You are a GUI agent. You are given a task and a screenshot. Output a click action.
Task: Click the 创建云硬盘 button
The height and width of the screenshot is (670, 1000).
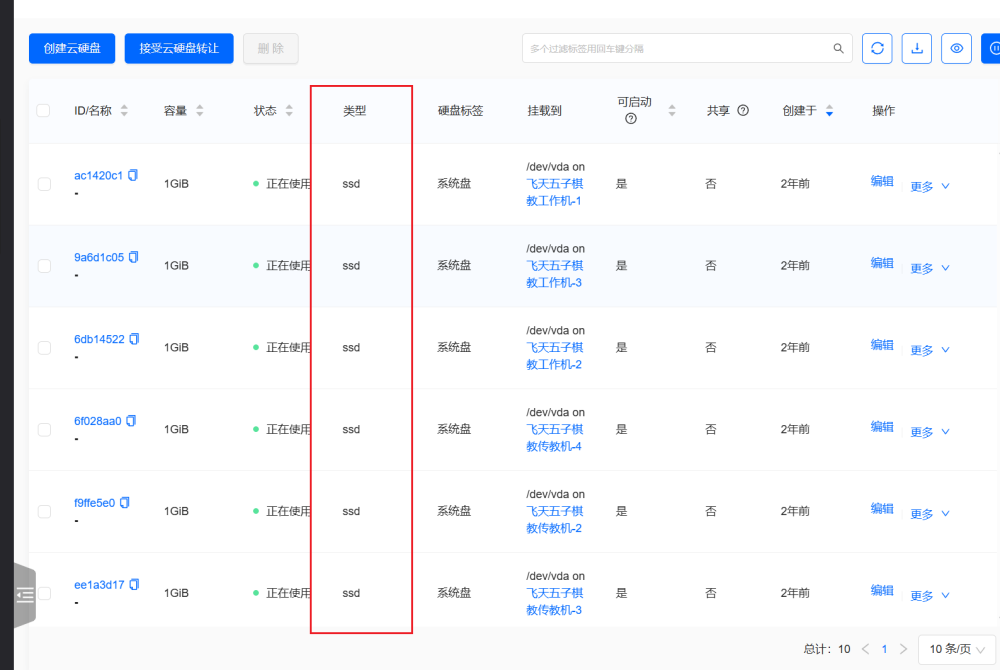(x=72, y=48)
